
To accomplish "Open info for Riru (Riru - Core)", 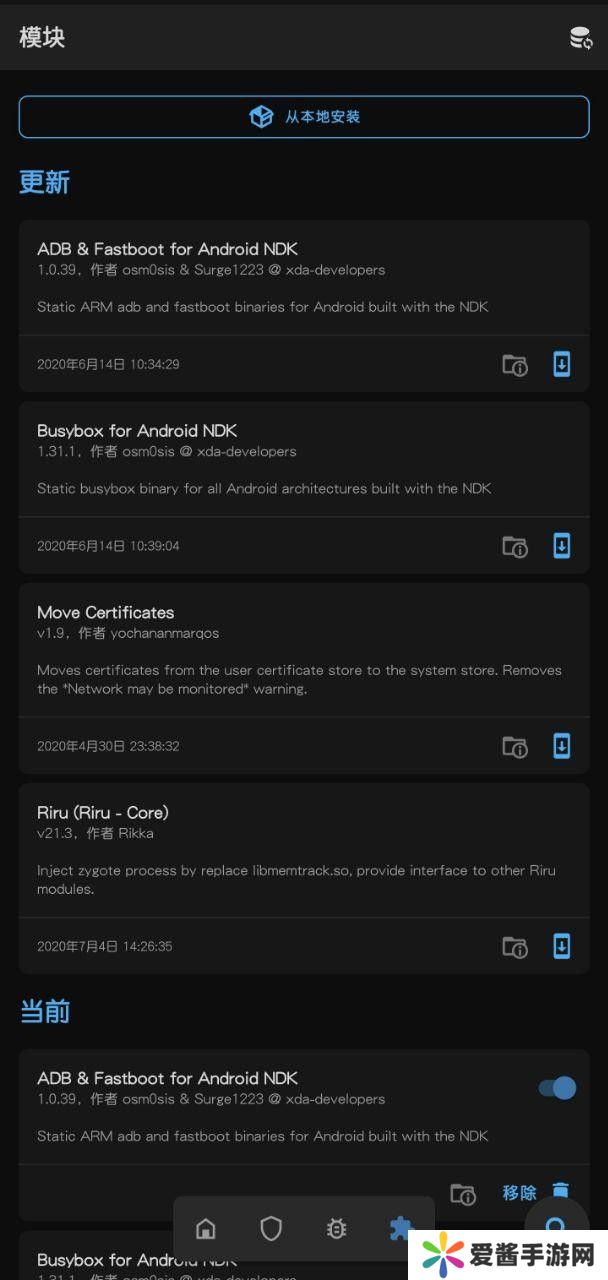I will tap(515, 947).
